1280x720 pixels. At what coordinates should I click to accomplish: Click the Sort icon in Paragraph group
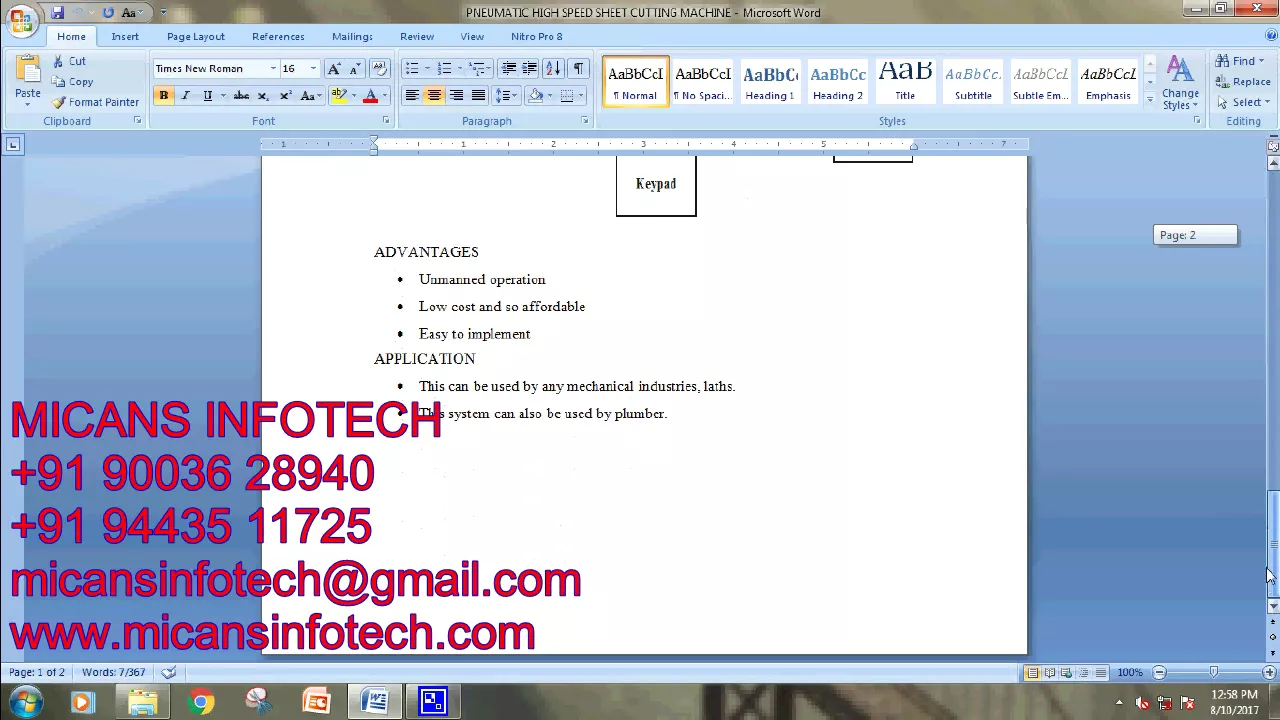[x=553, y=69]
